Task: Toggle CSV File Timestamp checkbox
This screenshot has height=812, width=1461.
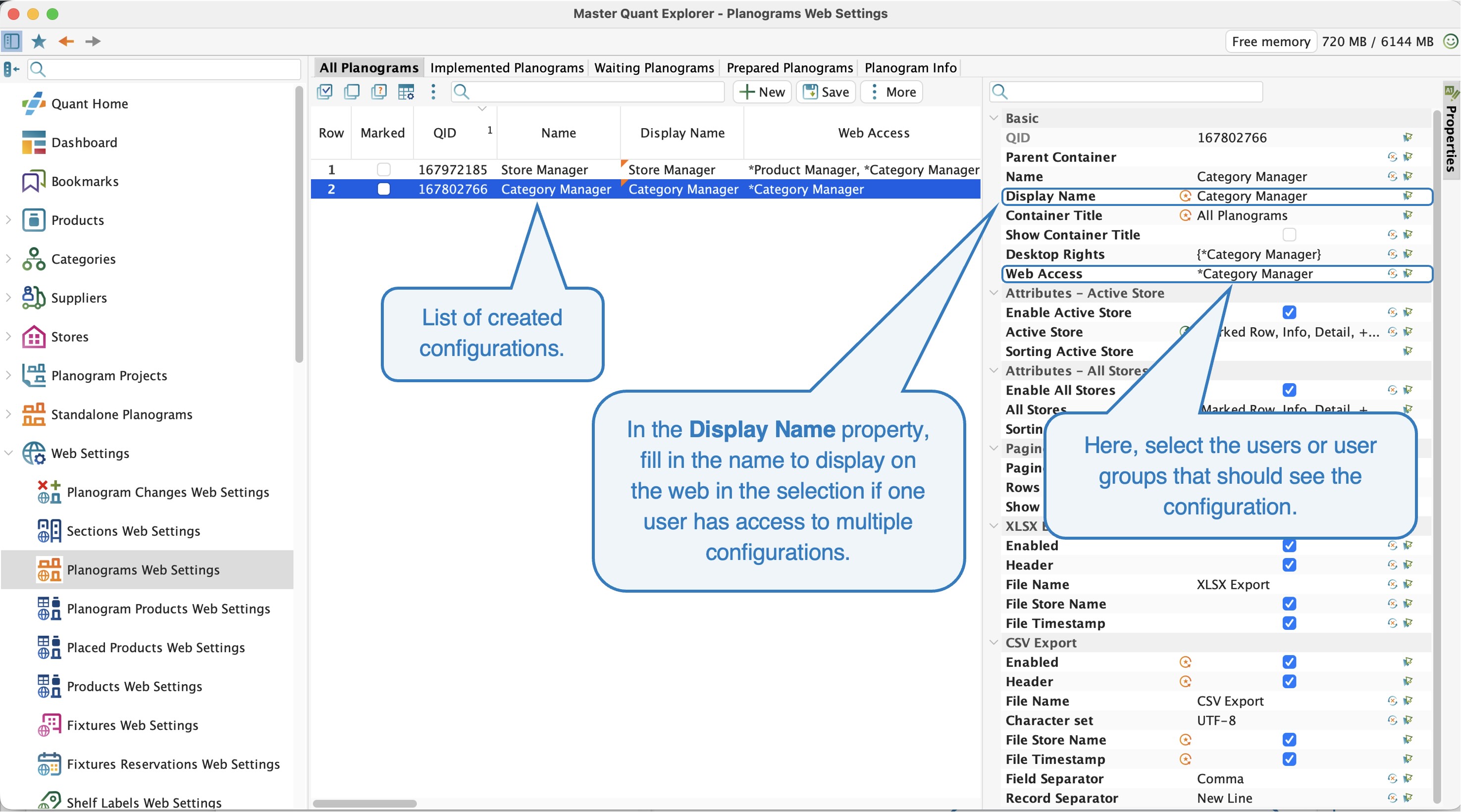Action: pyautogui.click(x=1289, y=759)
